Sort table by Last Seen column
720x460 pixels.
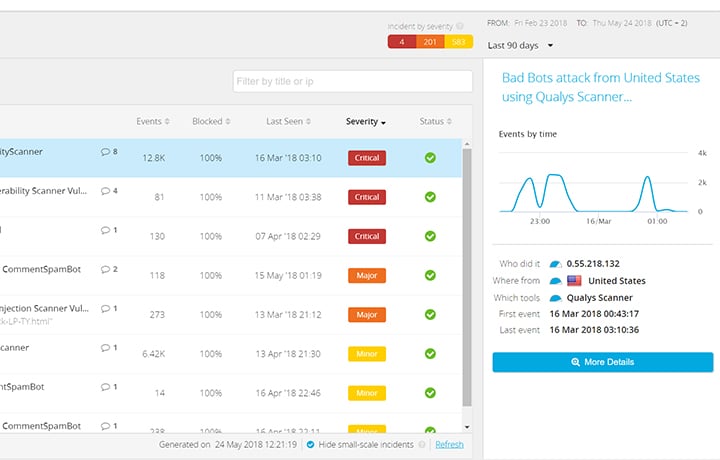288,121
